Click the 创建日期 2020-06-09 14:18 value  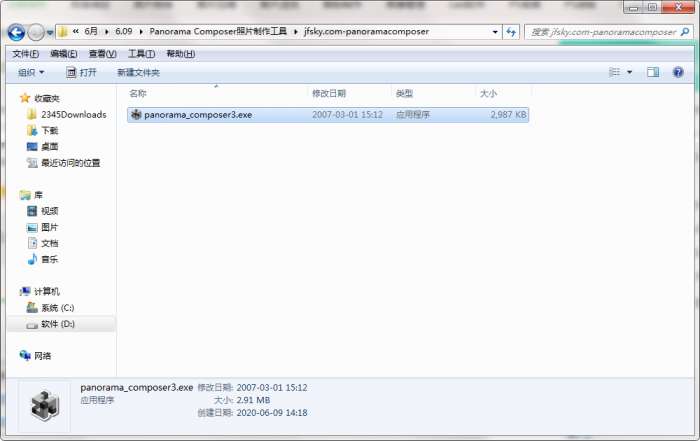(x=272, y=413)
